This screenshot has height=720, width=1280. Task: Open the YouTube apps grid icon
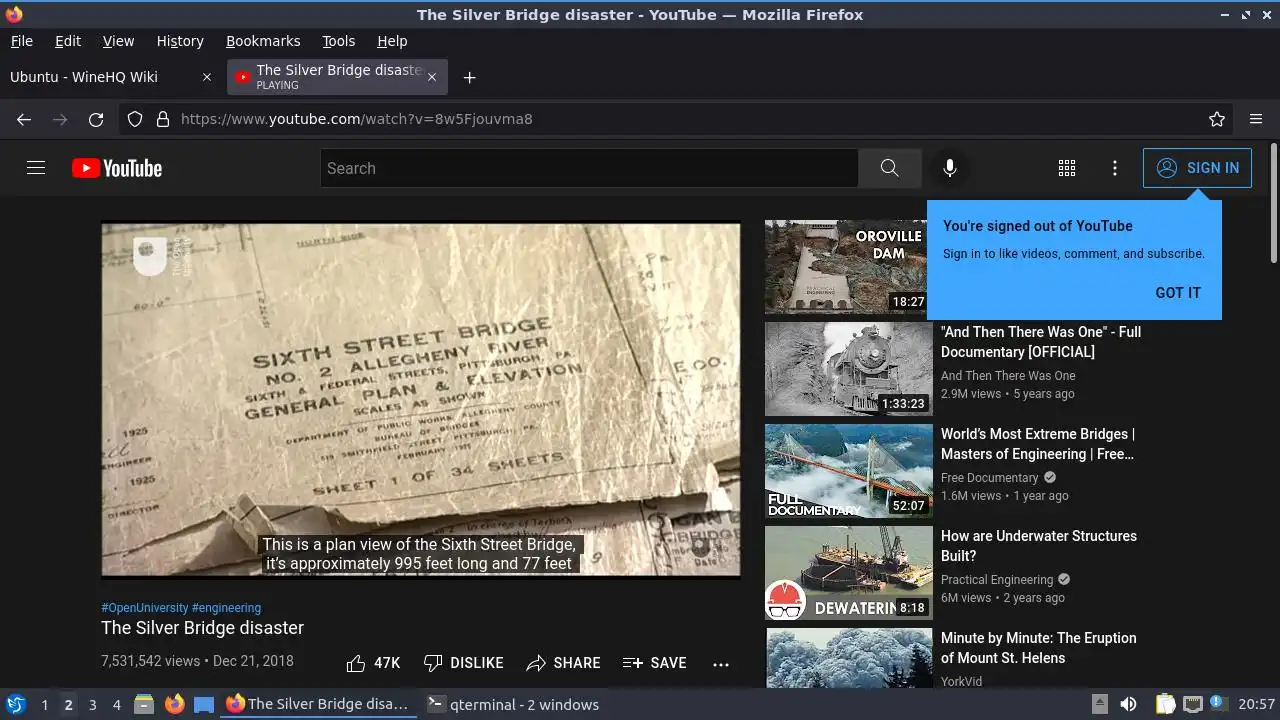tap(1067, 168)
